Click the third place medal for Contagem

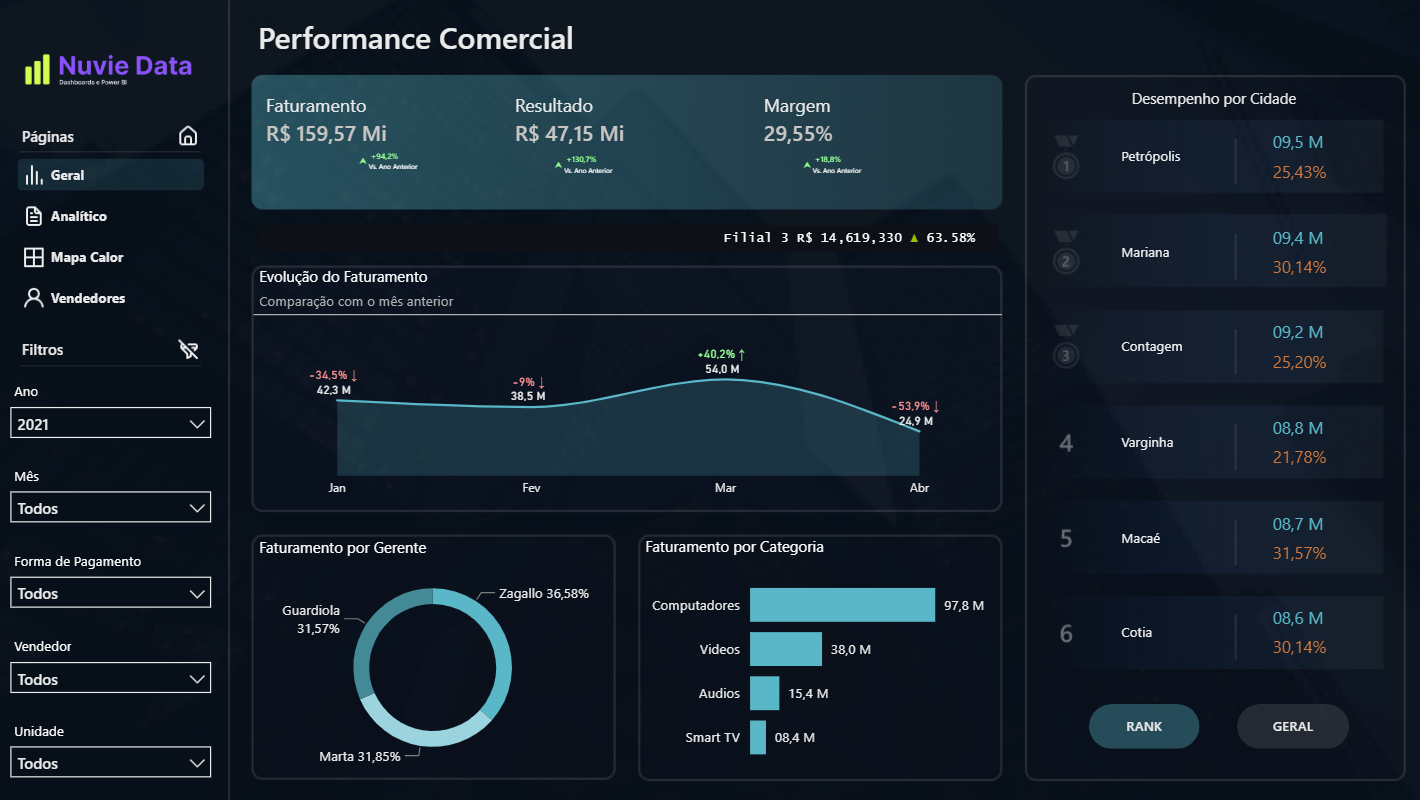[1066, 347]
